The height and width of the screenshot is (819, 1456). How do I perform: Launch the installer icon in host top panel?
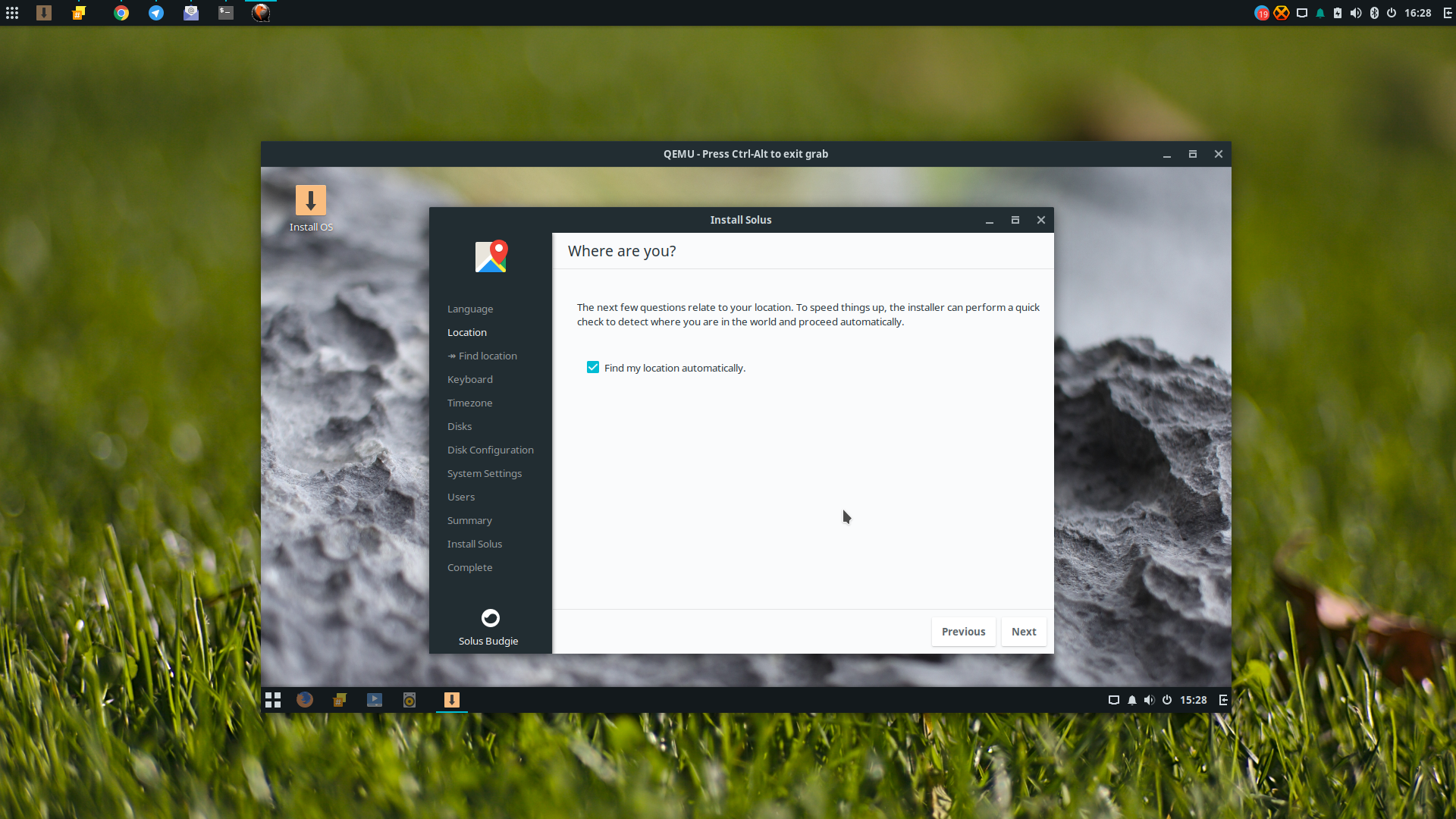pos(44,13)
